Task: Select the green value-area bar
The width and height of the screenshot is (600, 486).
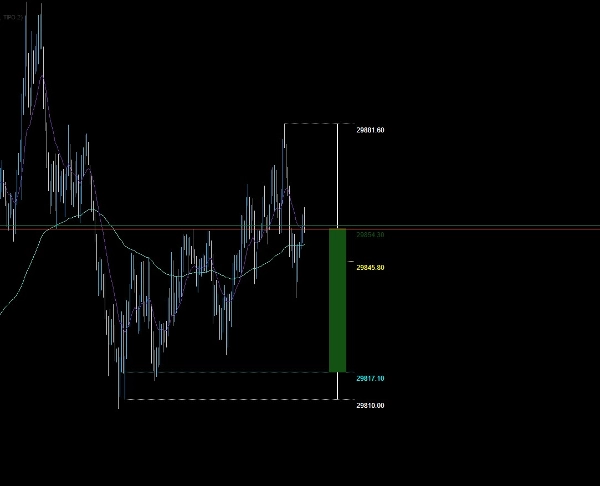Action: pyautogui.click(x=338, y=300)
